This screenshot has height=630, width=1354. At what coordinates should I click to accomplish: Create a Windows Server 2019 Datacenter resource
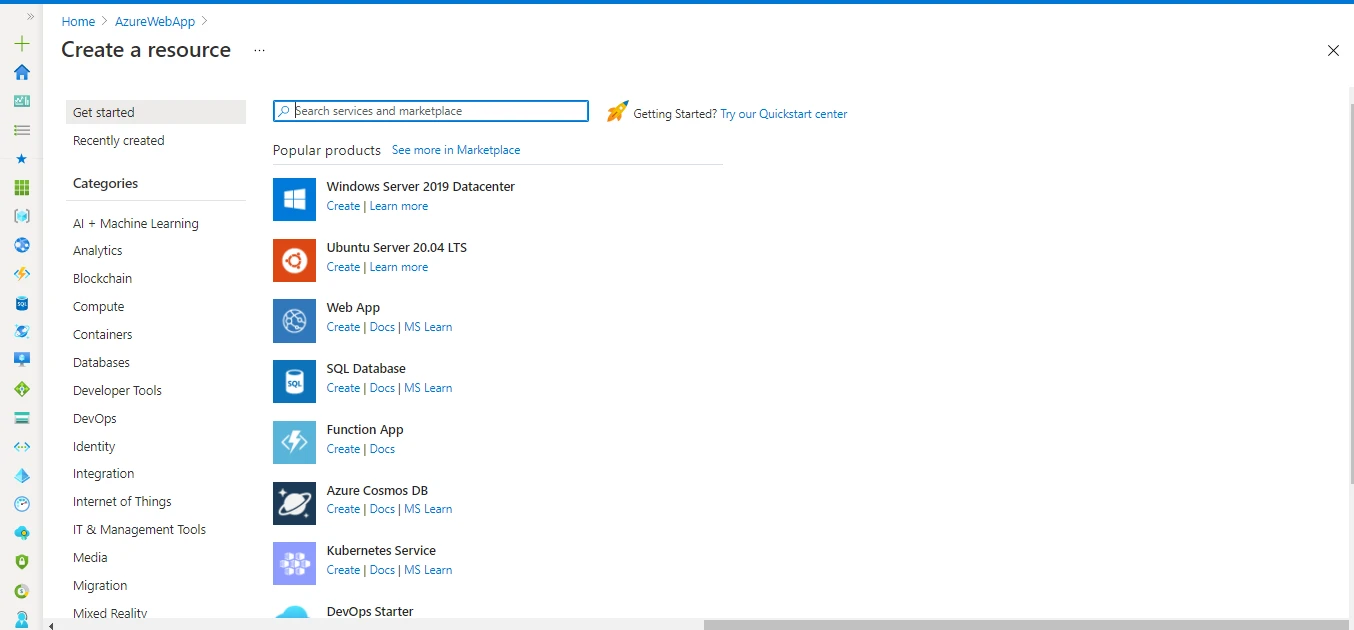coord(343,206)
